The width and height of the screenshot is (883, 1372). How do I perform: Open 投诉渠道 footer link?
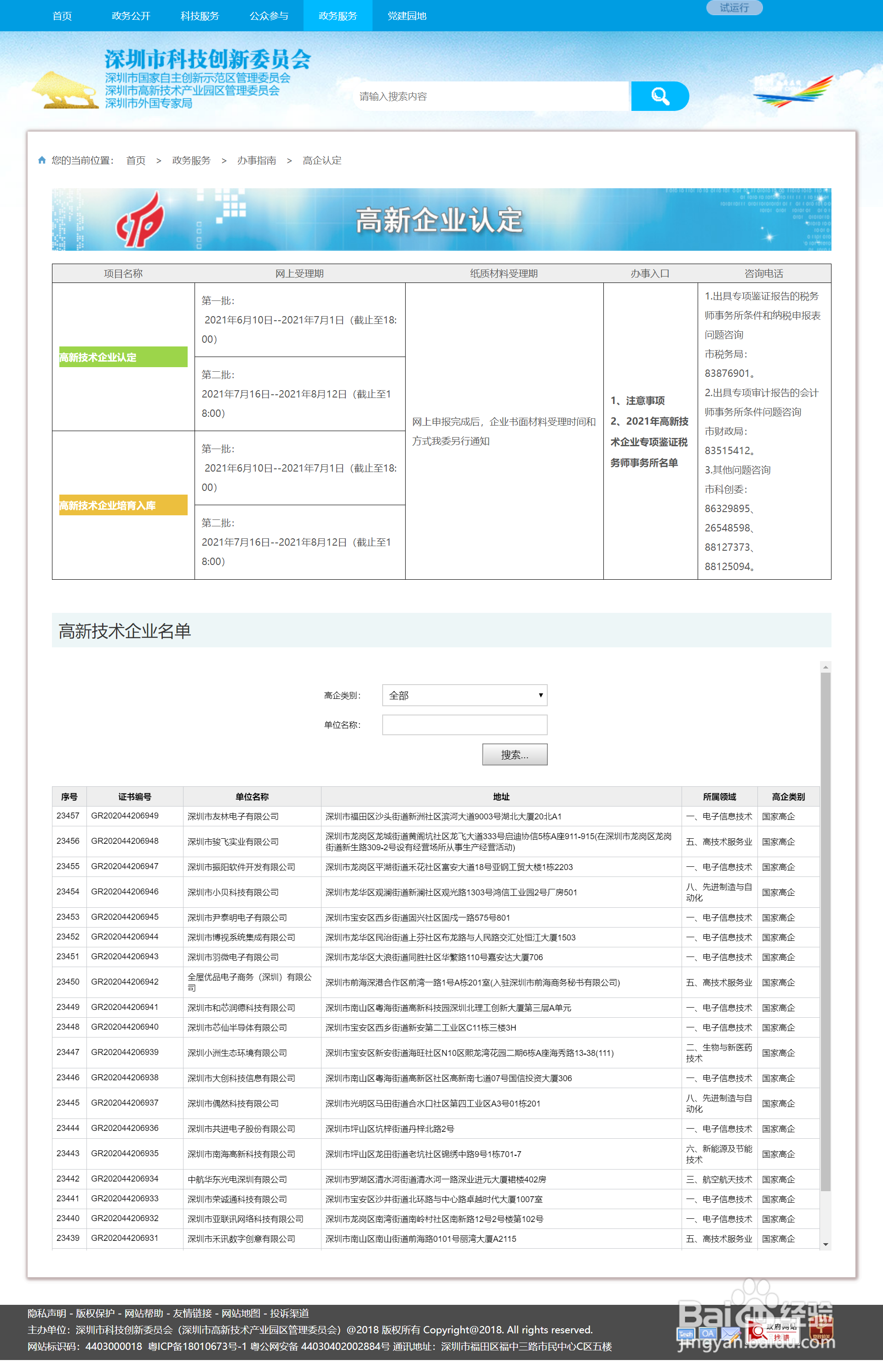tap(290, 1313)
